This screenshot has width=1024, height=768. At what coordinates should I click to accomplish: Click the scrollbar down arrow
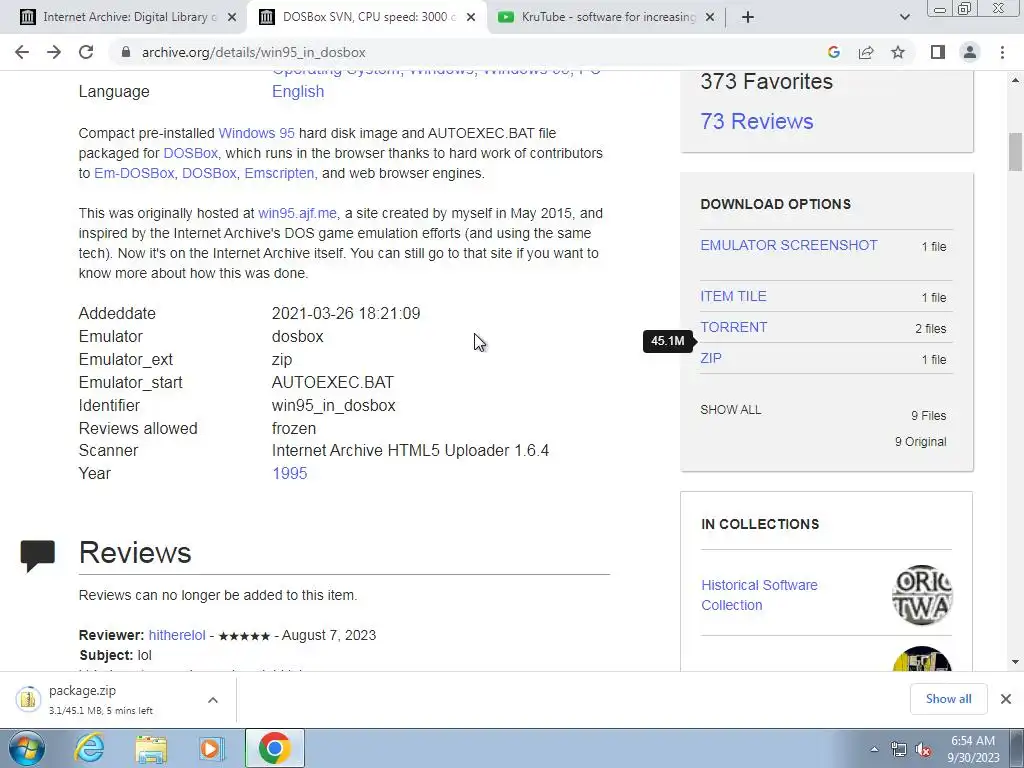pyautogui.click(x=1015, y=662)
